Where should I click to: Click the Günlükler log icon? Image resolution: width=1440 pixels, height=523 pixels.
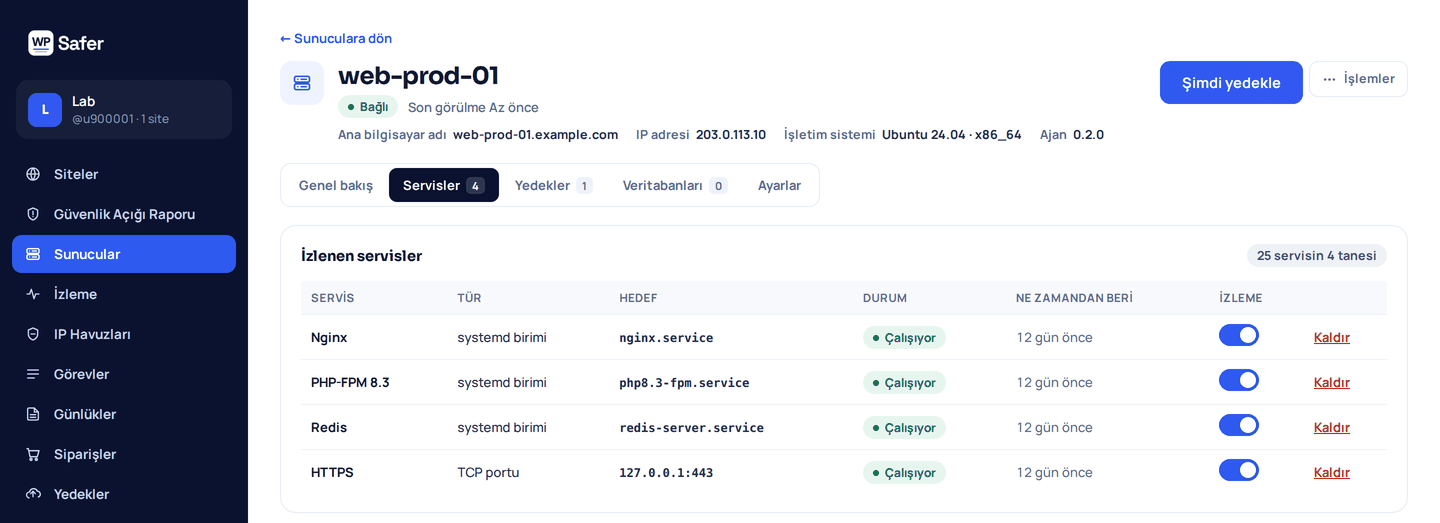33,414
